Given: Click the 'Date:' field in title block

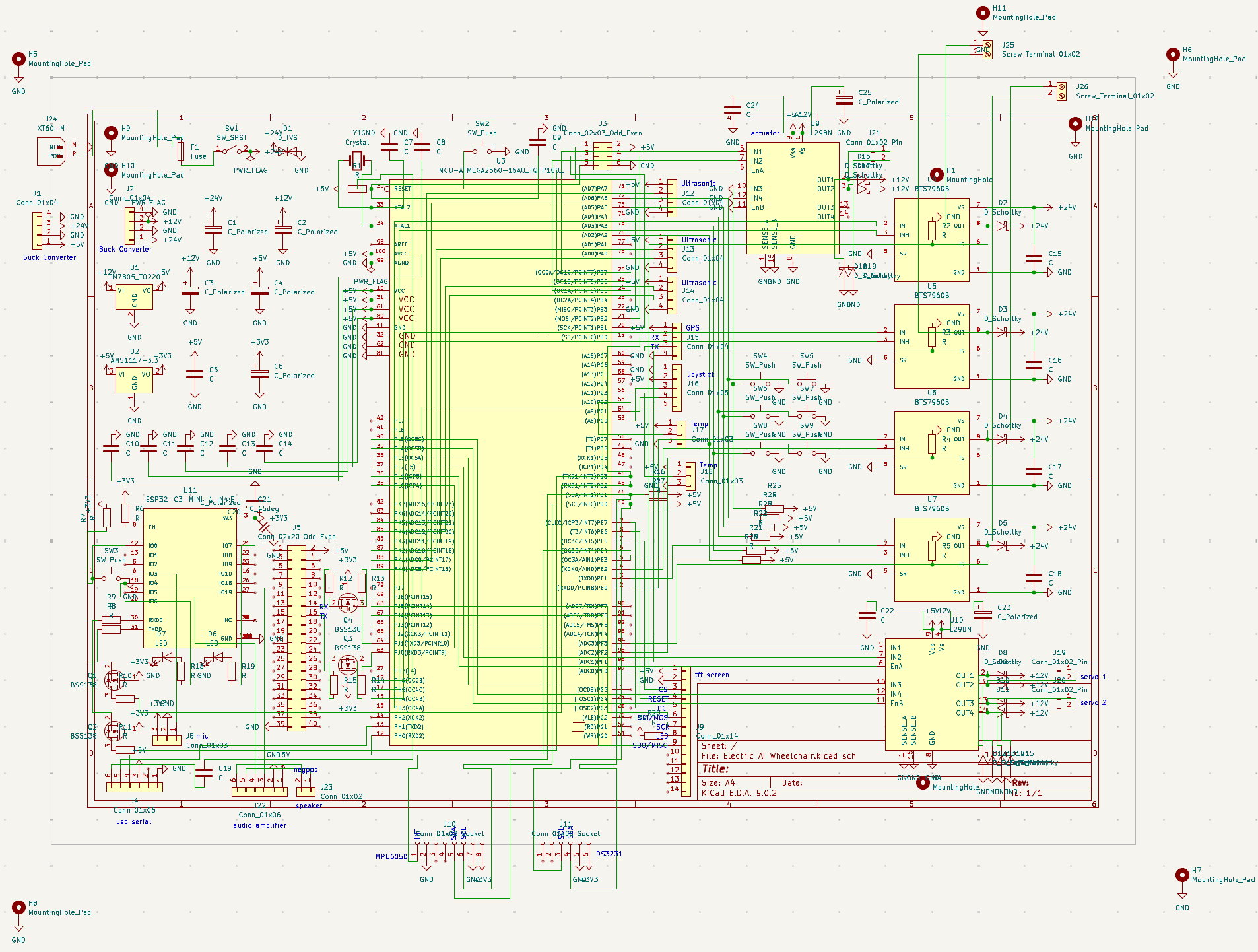Looking at the screenshot, I should [792, 783].
